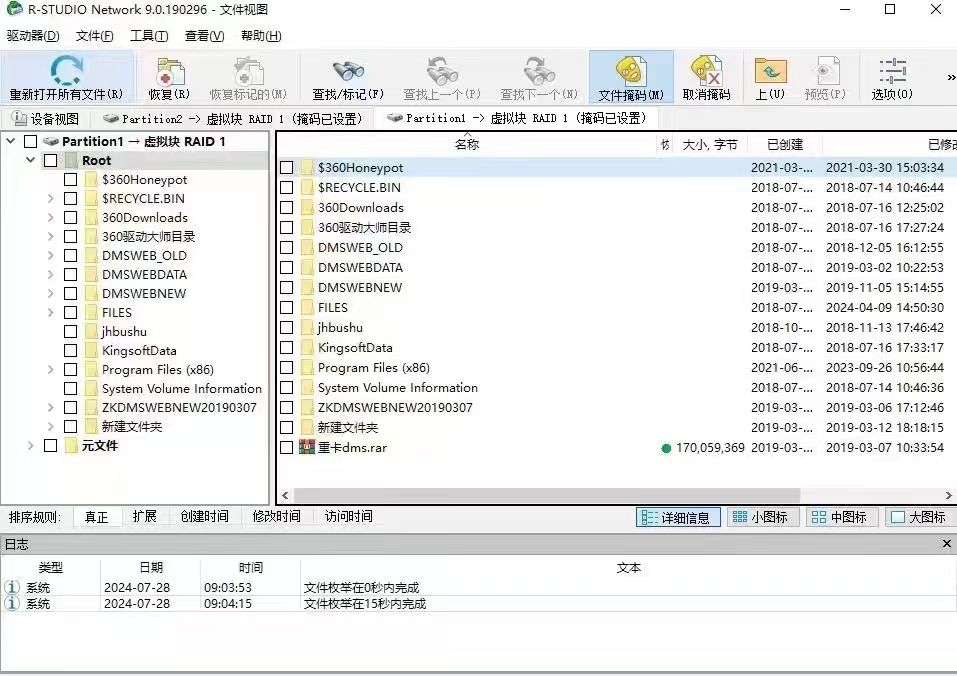This screenshot has width=957, height=676.
Task: Switch to 设备视图 tab
Action: pos(46,118)
